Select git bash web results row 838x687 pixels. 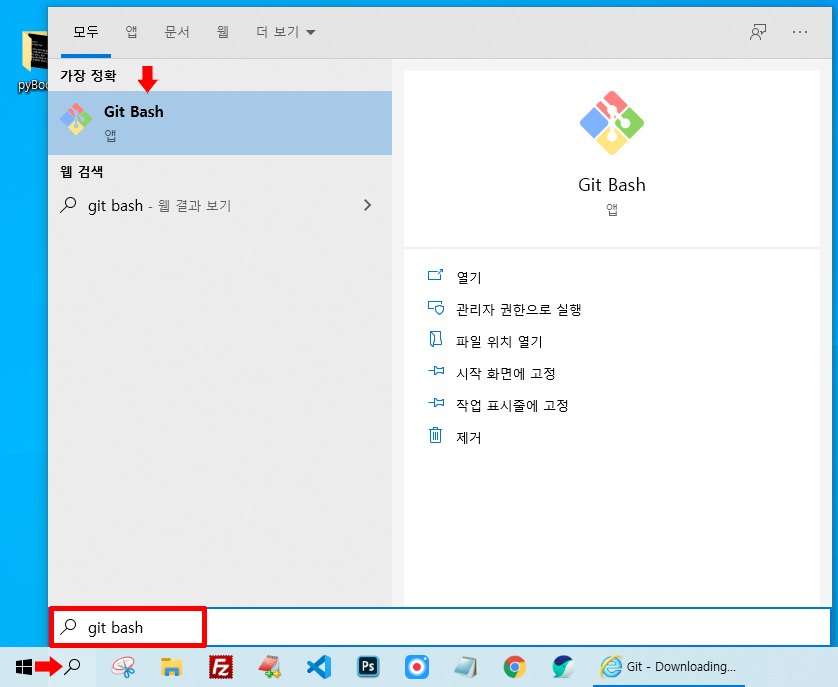coord(220,205)
